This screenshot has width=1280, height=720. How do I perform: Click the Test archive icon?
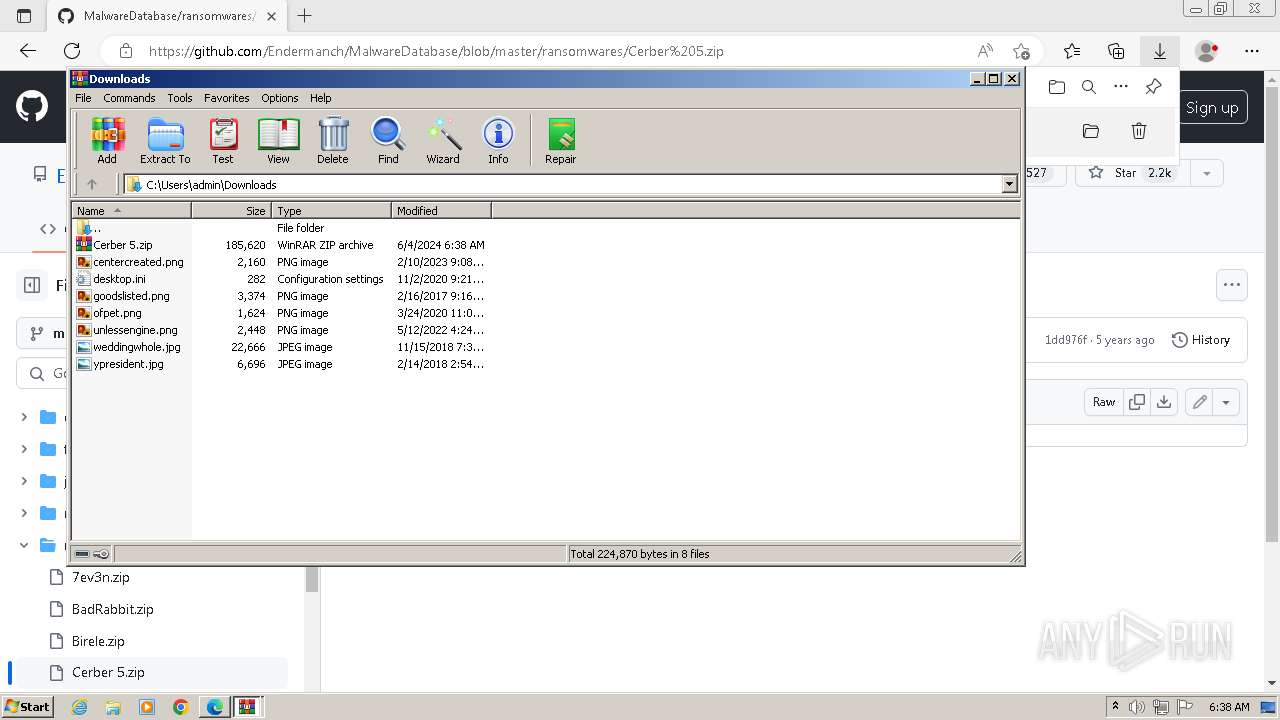point(223,140)
